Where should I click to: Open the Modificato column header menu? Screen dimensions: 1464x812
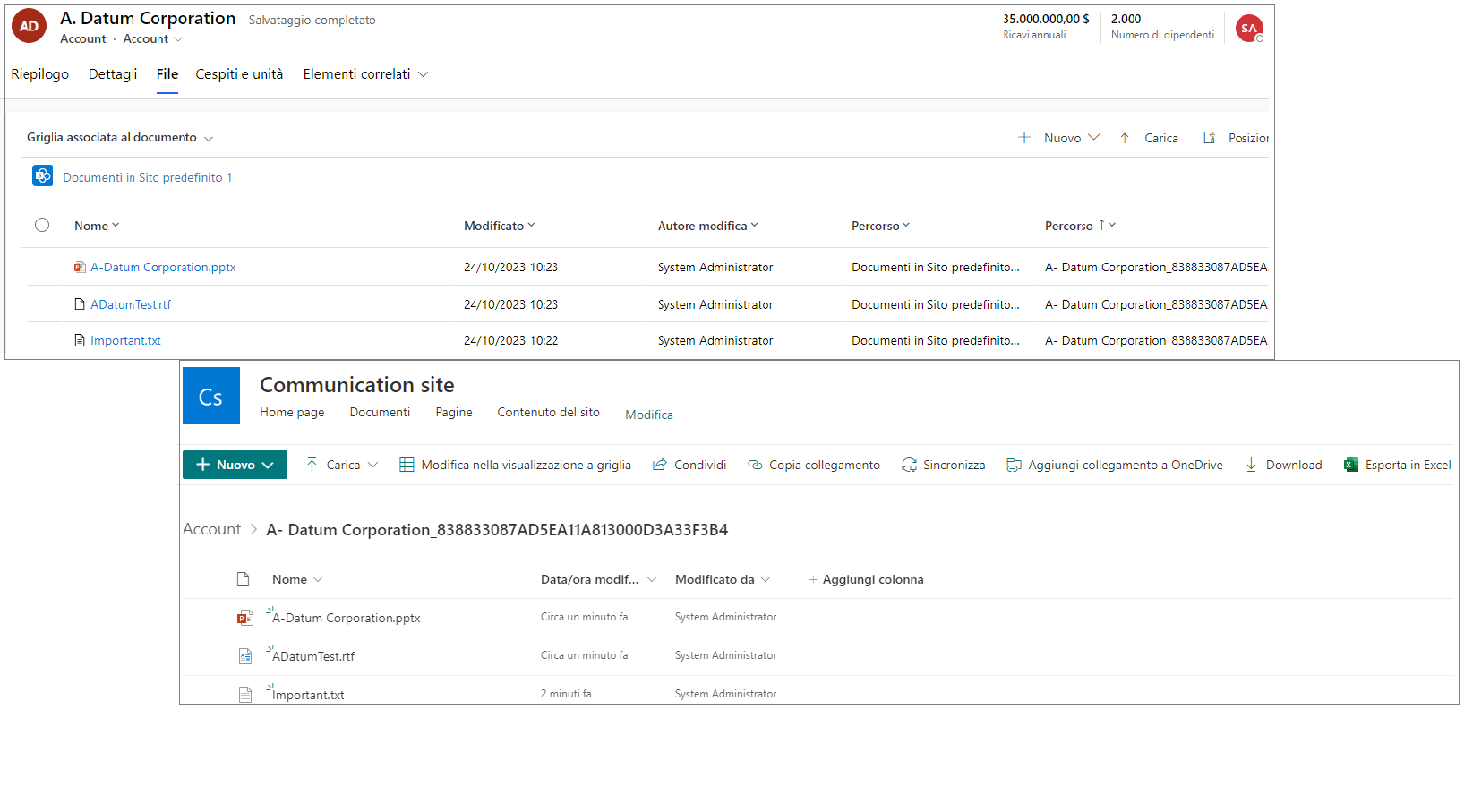(531, 226)
